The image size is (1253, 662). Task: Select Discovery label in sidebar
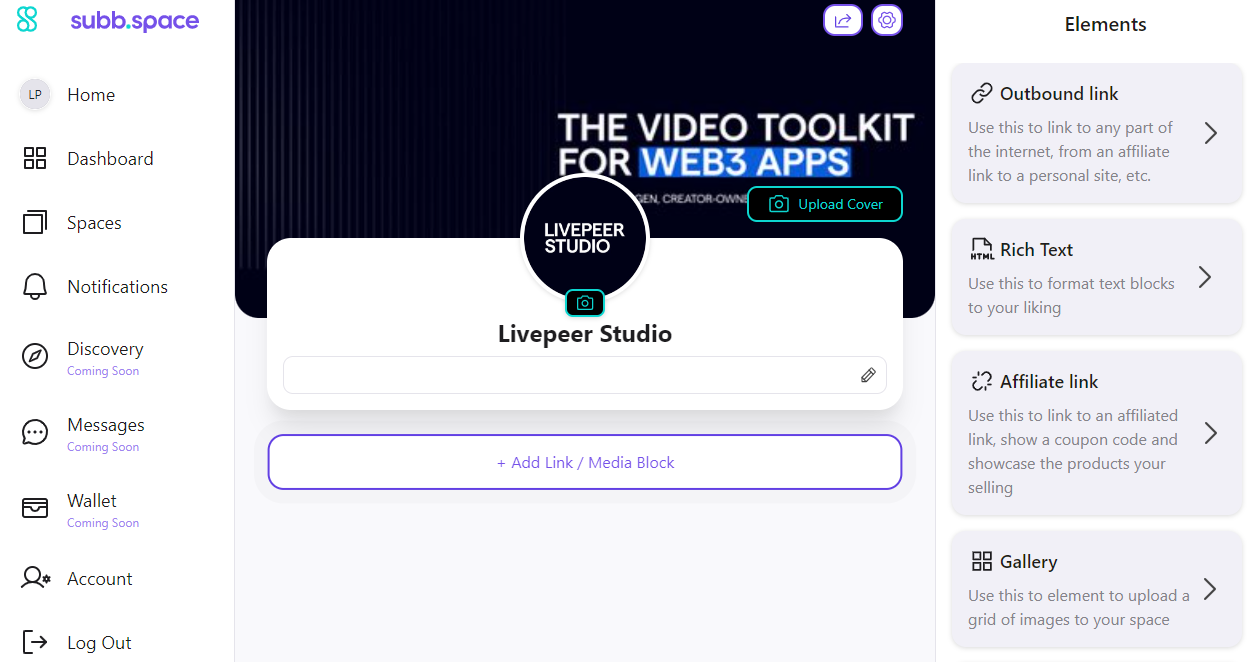click(x=105, y=349)
